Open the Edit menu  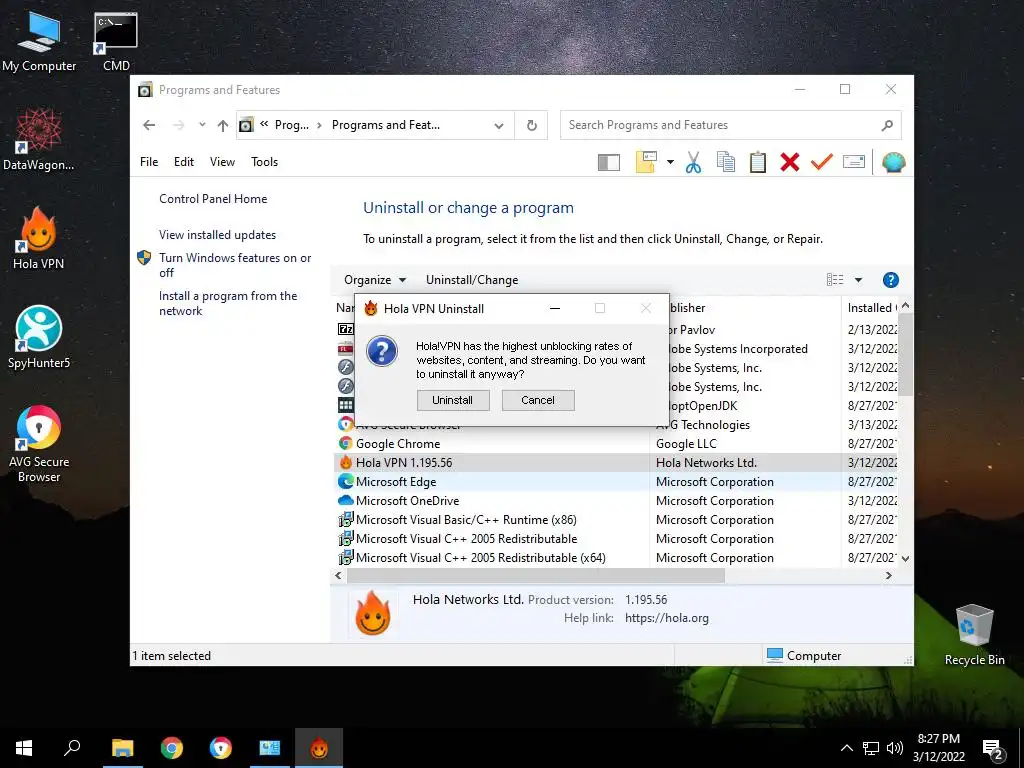tap(184, 161)
